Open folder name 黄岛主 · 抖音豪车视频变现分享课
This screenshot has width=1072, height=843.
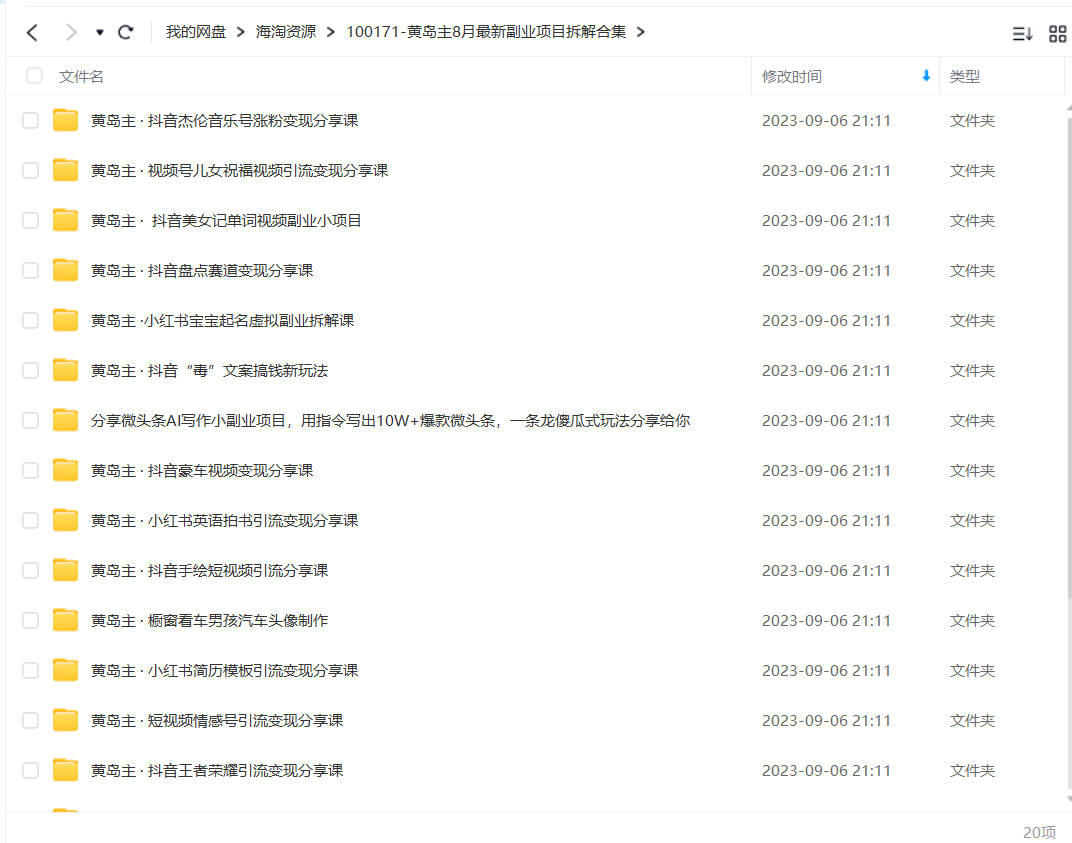click(202, 470)
